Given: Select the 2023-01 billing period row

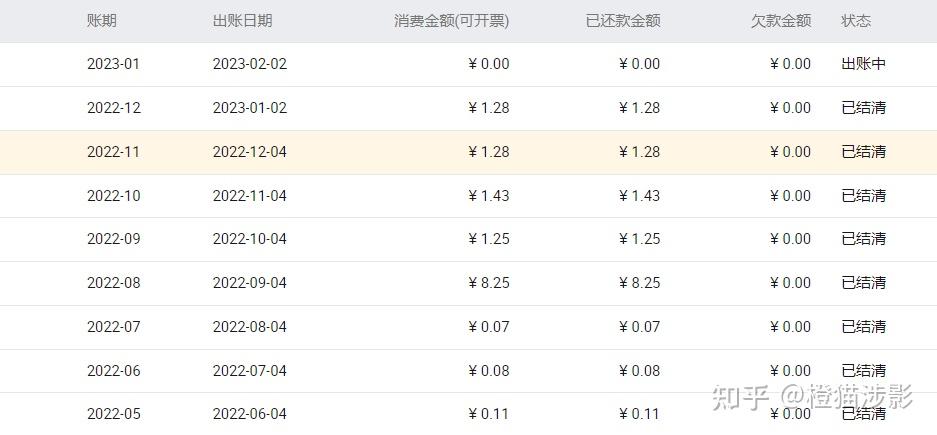Looking at the screenshot, I should click(114, 64).
